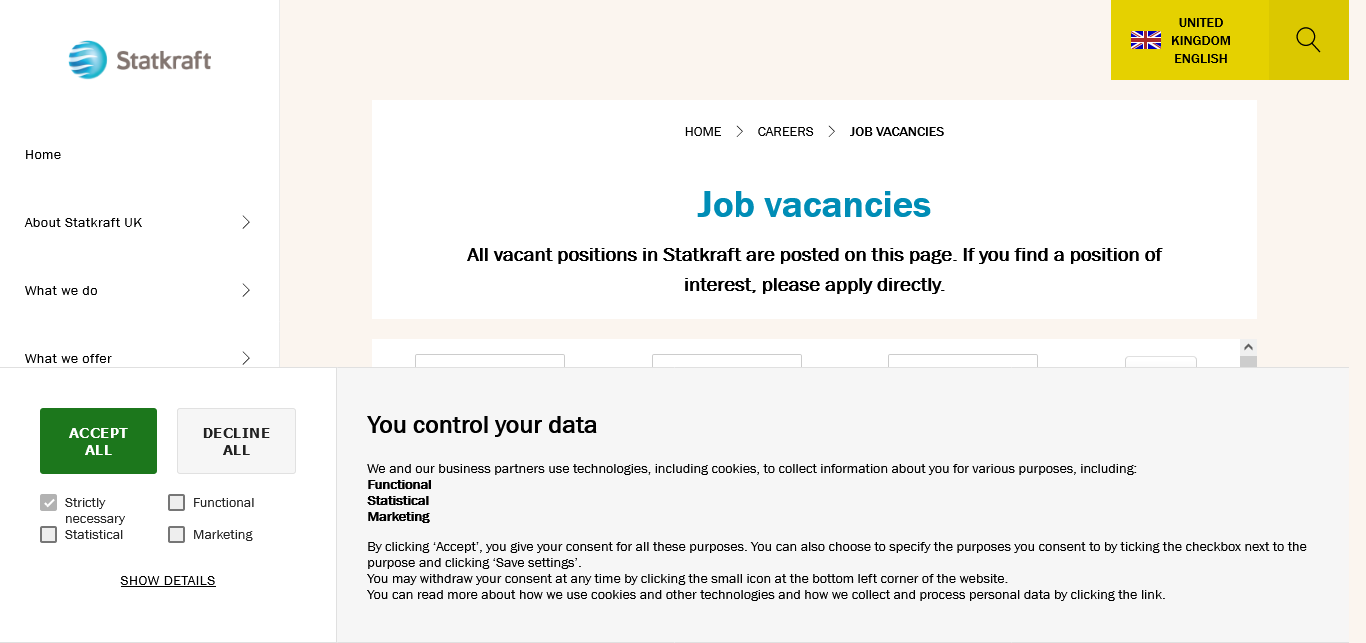The height and width of the screenshot is (643, 1366).
Task: Expand the About Statkraft UK submenu
Action: [246, 222]
